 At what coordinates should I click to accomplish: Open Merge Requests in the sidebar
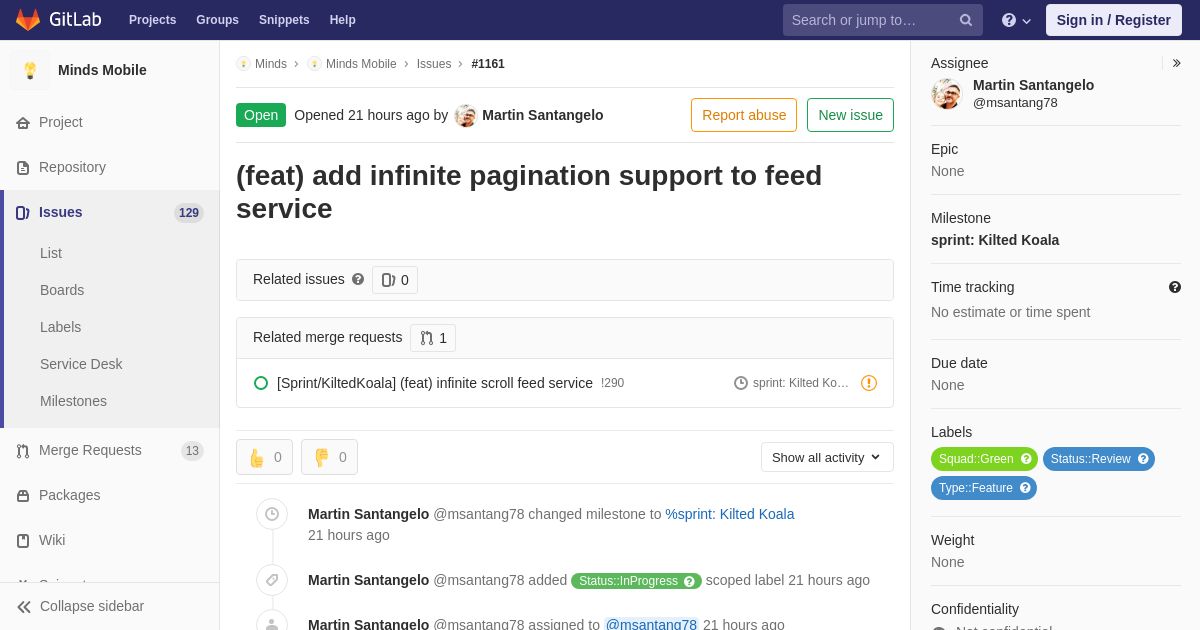click(x=90, y=450)
